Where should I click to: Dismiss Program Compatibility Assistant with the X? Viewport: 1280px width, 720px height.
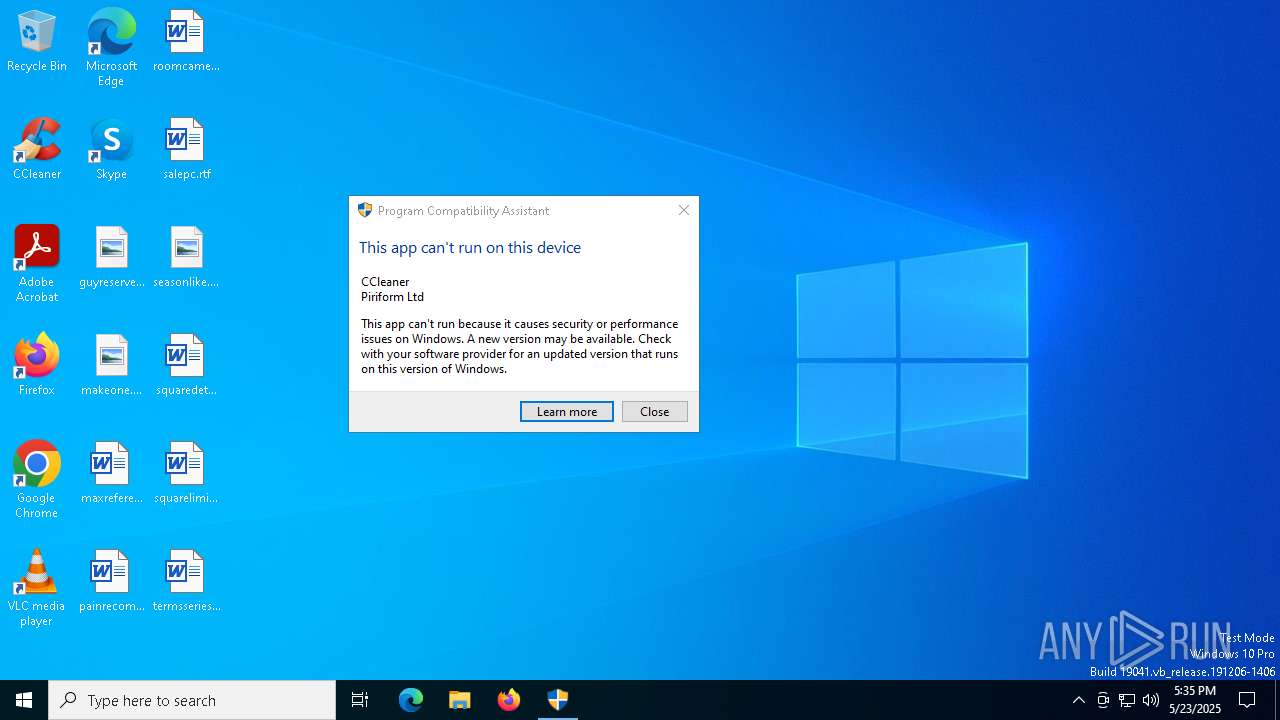pyautogui.click(x=684, y=210)
